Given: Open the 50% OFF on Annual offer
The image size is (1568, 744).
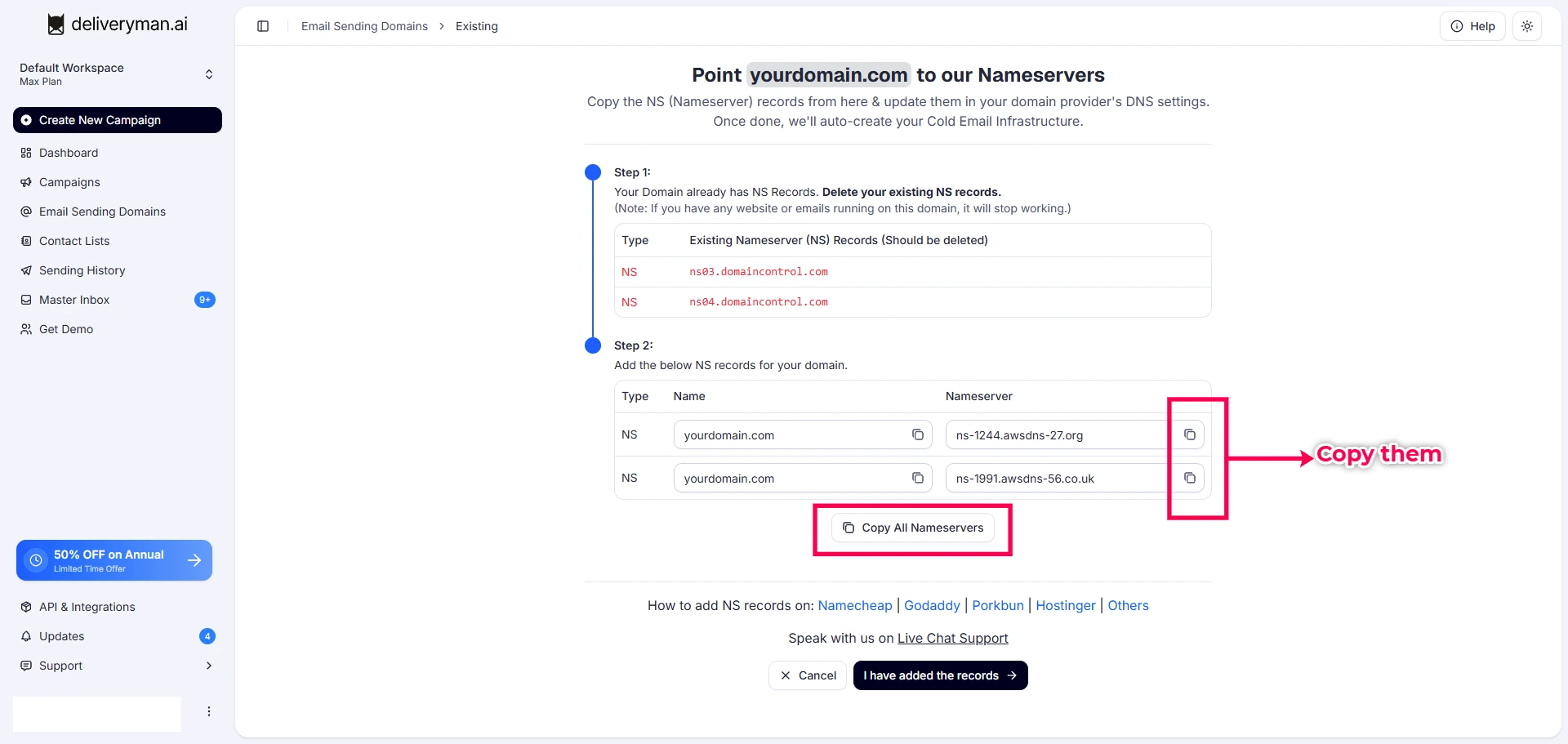Looking at the screenshot, I should tap(114, 560).
